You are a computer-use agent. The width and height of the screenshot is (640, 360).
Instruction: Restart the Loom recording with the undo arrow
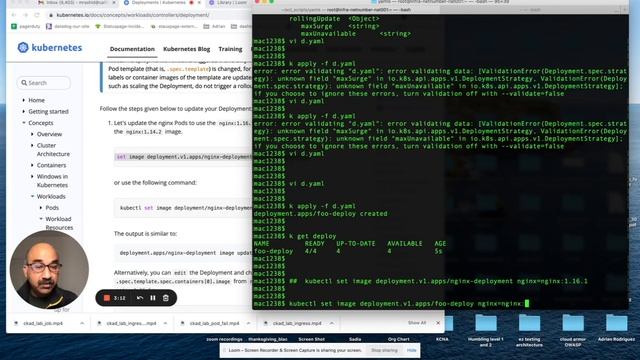(x=140, y=298)
